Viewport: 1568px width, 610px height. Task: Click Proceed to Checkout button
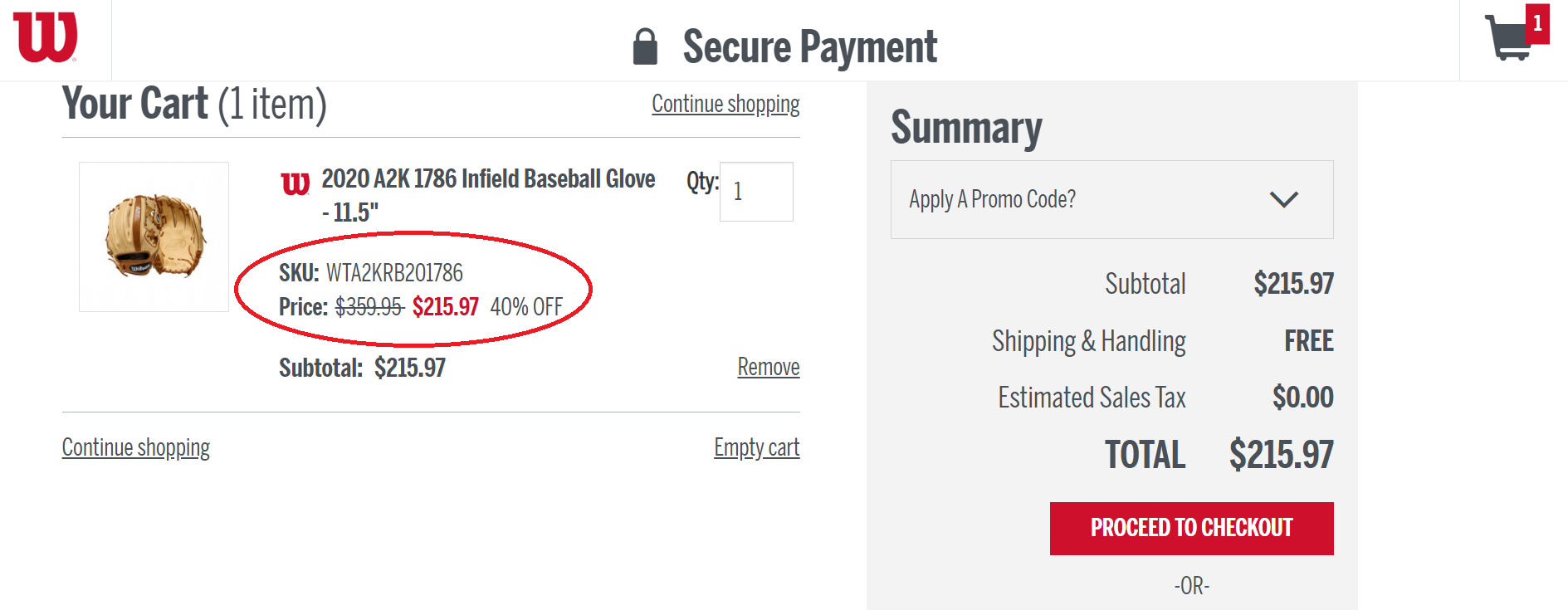tap(1191, 528)
